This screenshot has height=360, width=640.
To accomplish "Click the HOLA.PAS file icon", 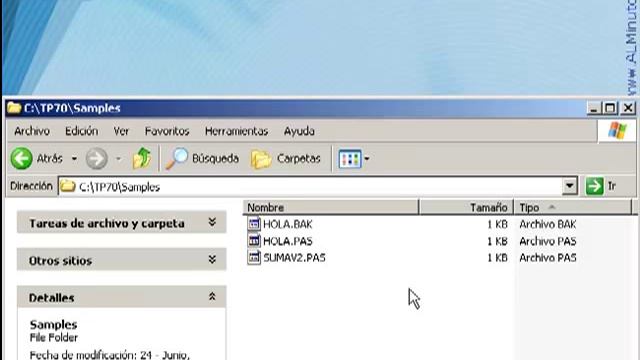I will [254, 241].
